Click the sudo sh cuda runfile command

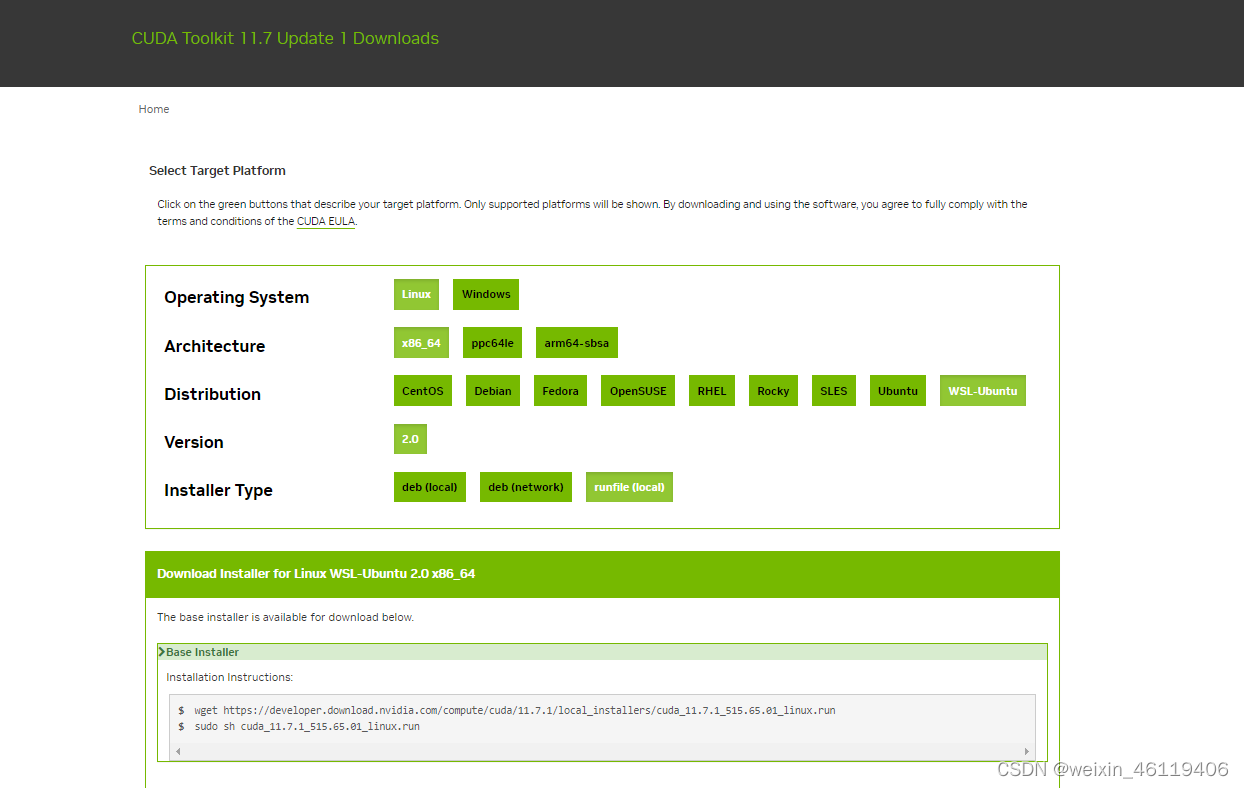tap(307, 726)
